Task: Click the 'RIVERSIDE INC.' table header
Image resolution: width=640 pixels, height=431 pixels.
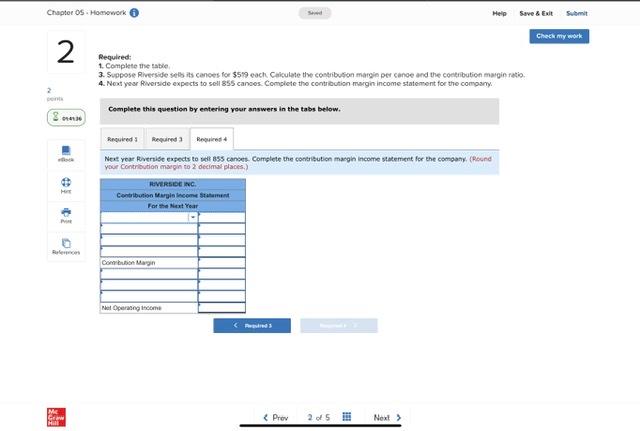Action: click(x=173, y=184)
